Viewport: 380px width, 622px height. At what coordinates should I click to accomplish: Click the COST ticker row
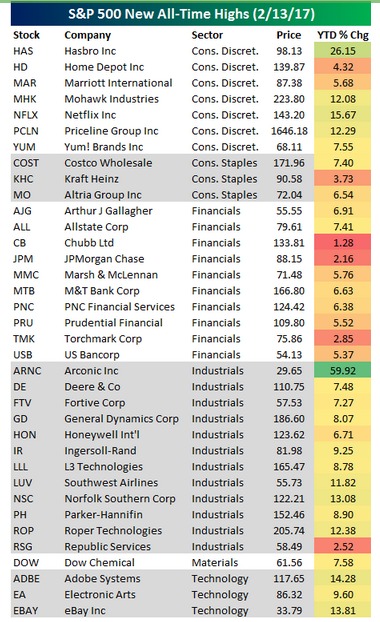[190, 163]
